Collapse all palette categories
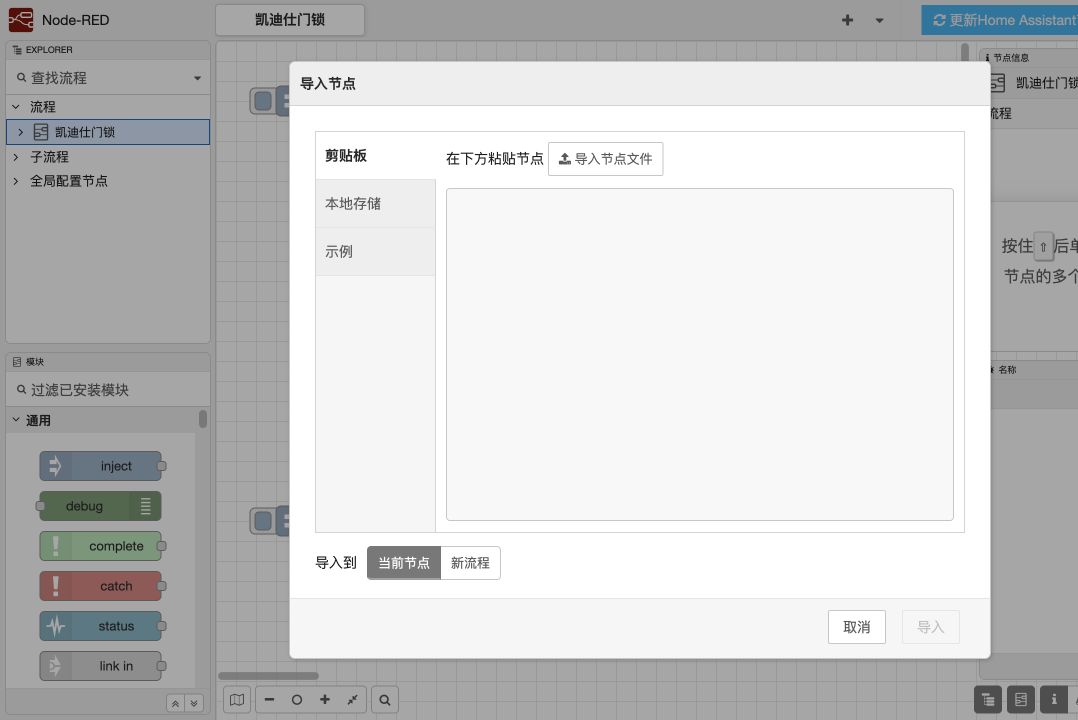 pyautogui.click(x=175, y=703)
